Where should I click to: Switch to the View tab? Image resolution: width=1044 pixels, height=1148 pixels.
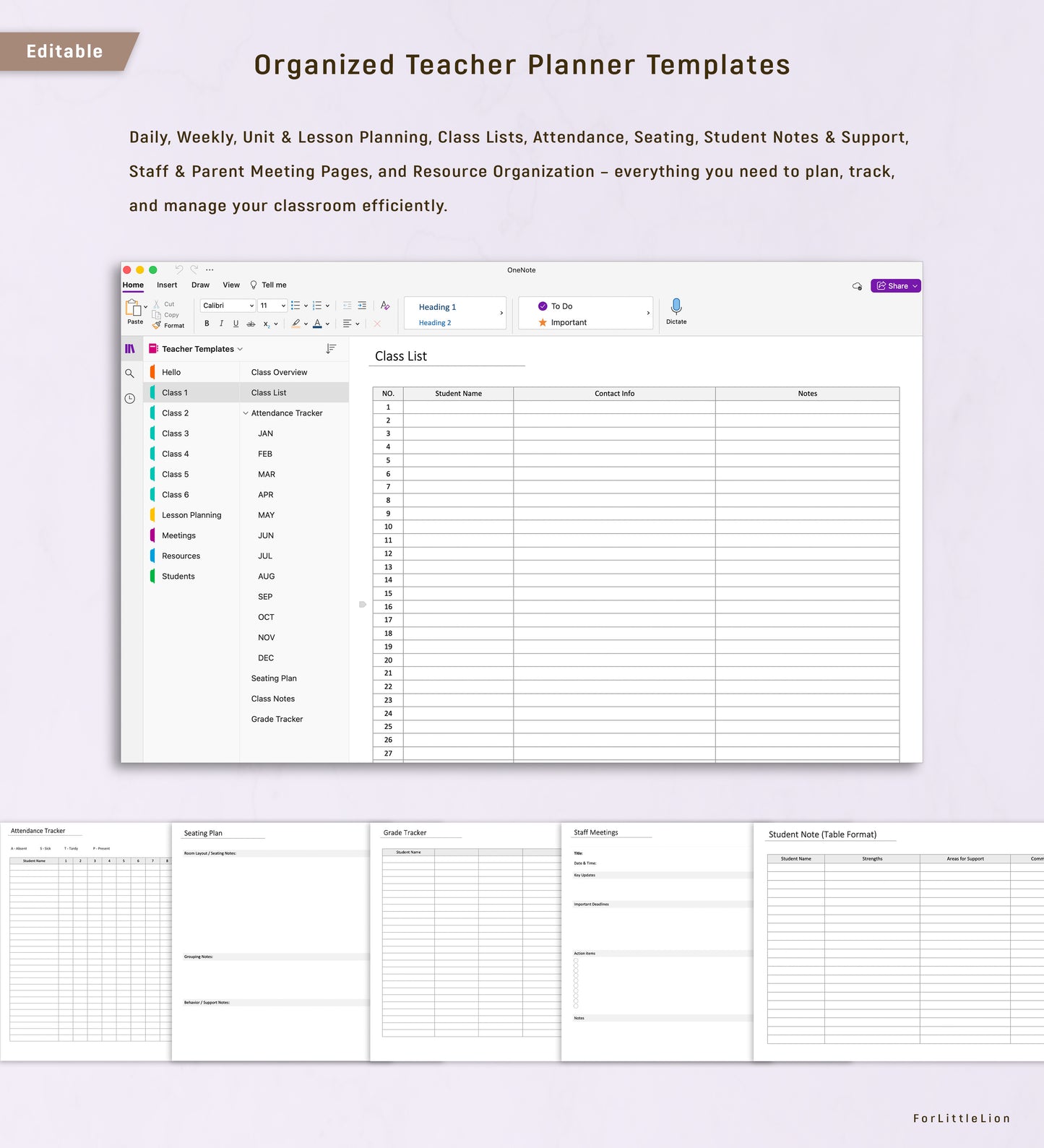point(231,285)
